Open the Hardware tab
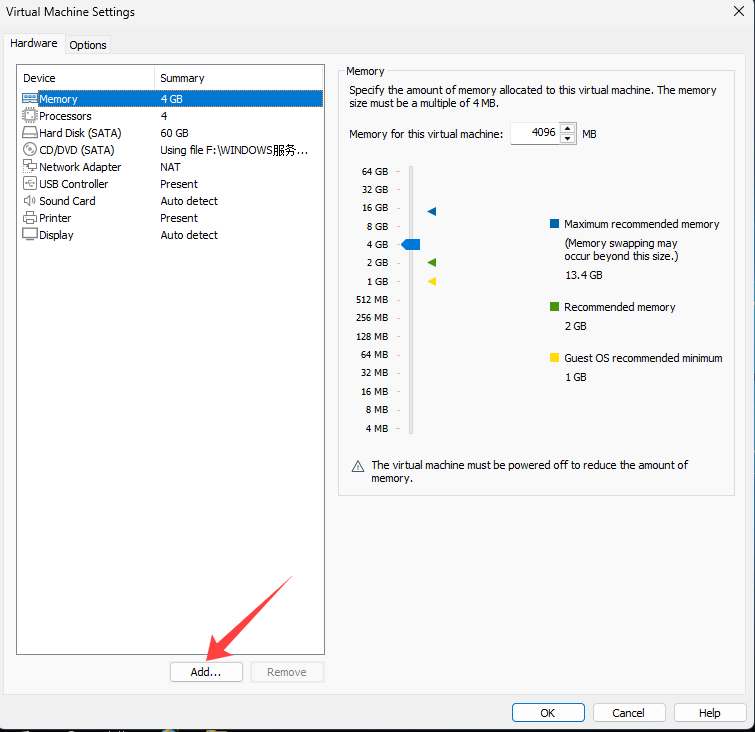 (34, 44)
